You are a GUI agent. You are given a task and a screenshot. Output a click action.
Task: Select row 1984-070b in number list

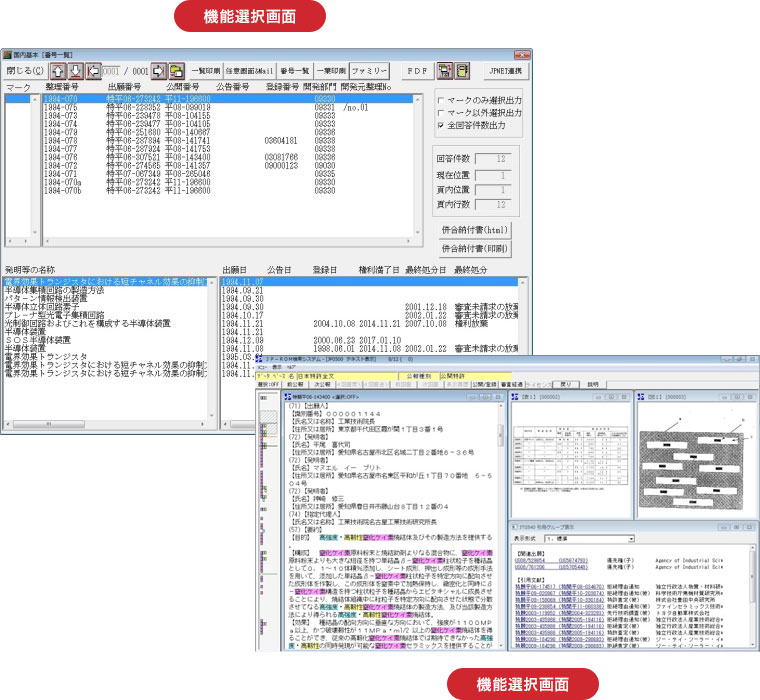[x=228, y=191]
